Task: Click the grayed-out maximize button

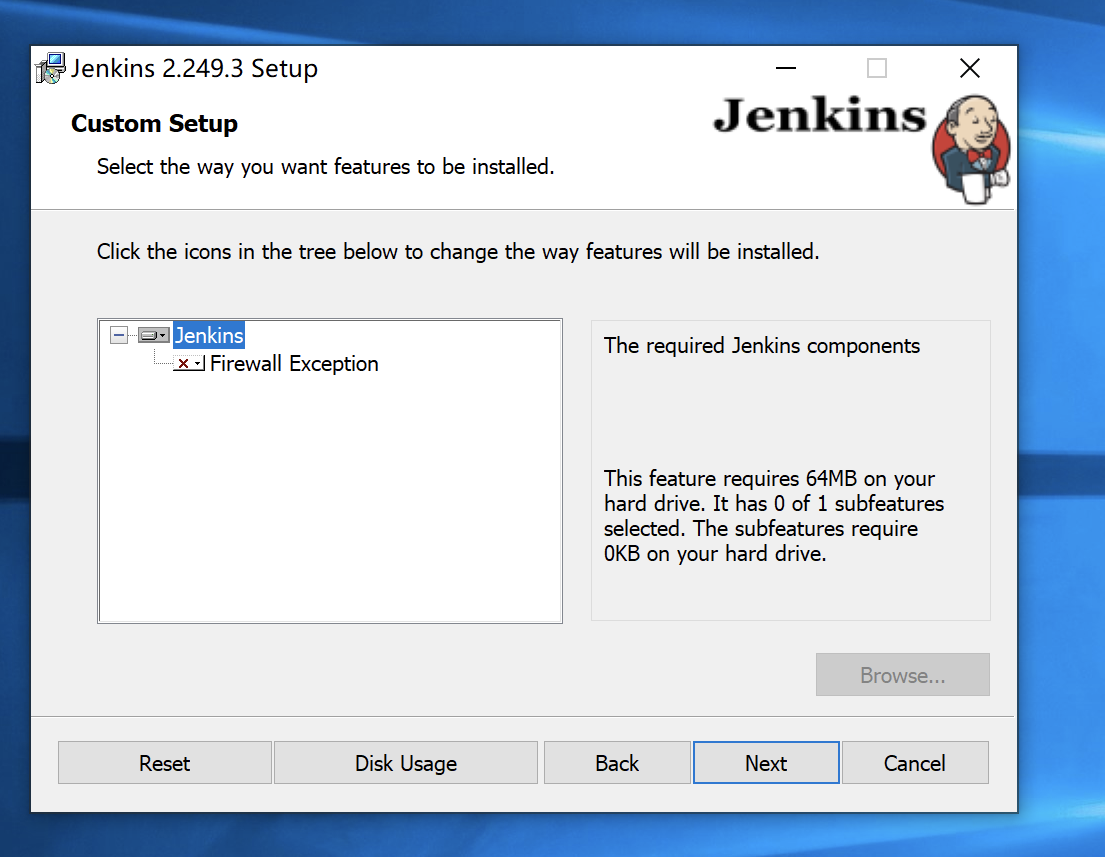Action: click(x=877, y=68)
